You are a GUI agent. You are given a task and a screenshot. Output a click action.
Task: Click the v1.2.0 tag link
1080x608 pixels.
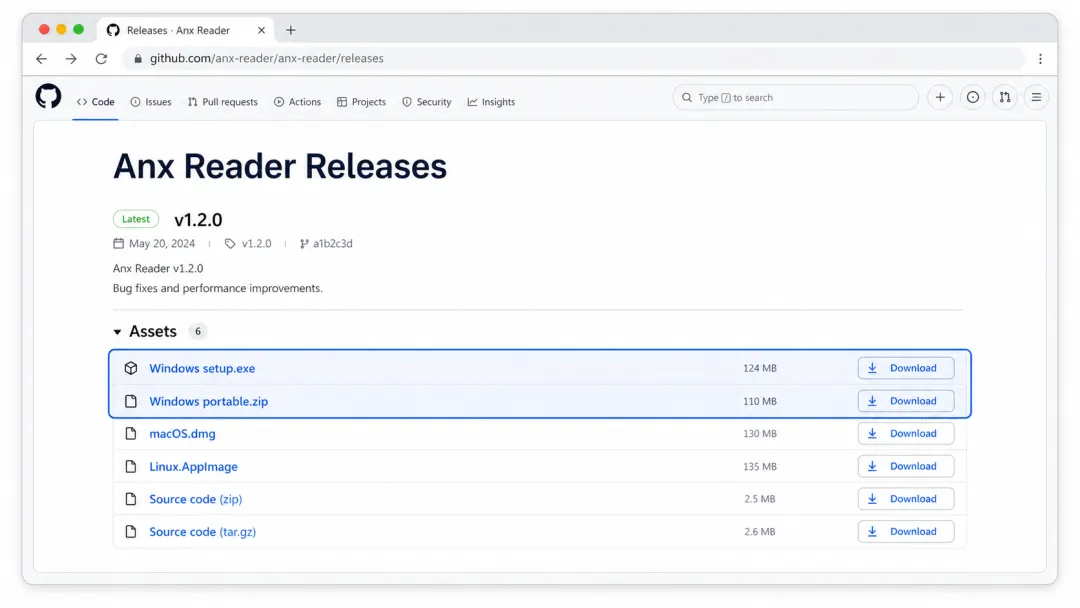point(256,244)
